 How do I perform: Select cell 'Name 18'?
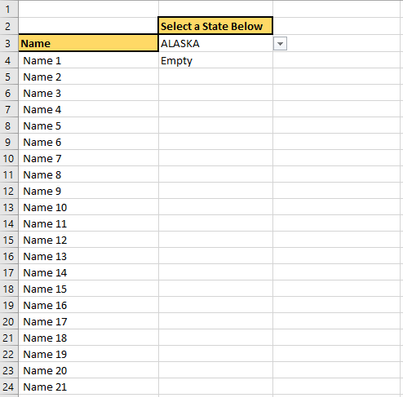coord(88,338)
